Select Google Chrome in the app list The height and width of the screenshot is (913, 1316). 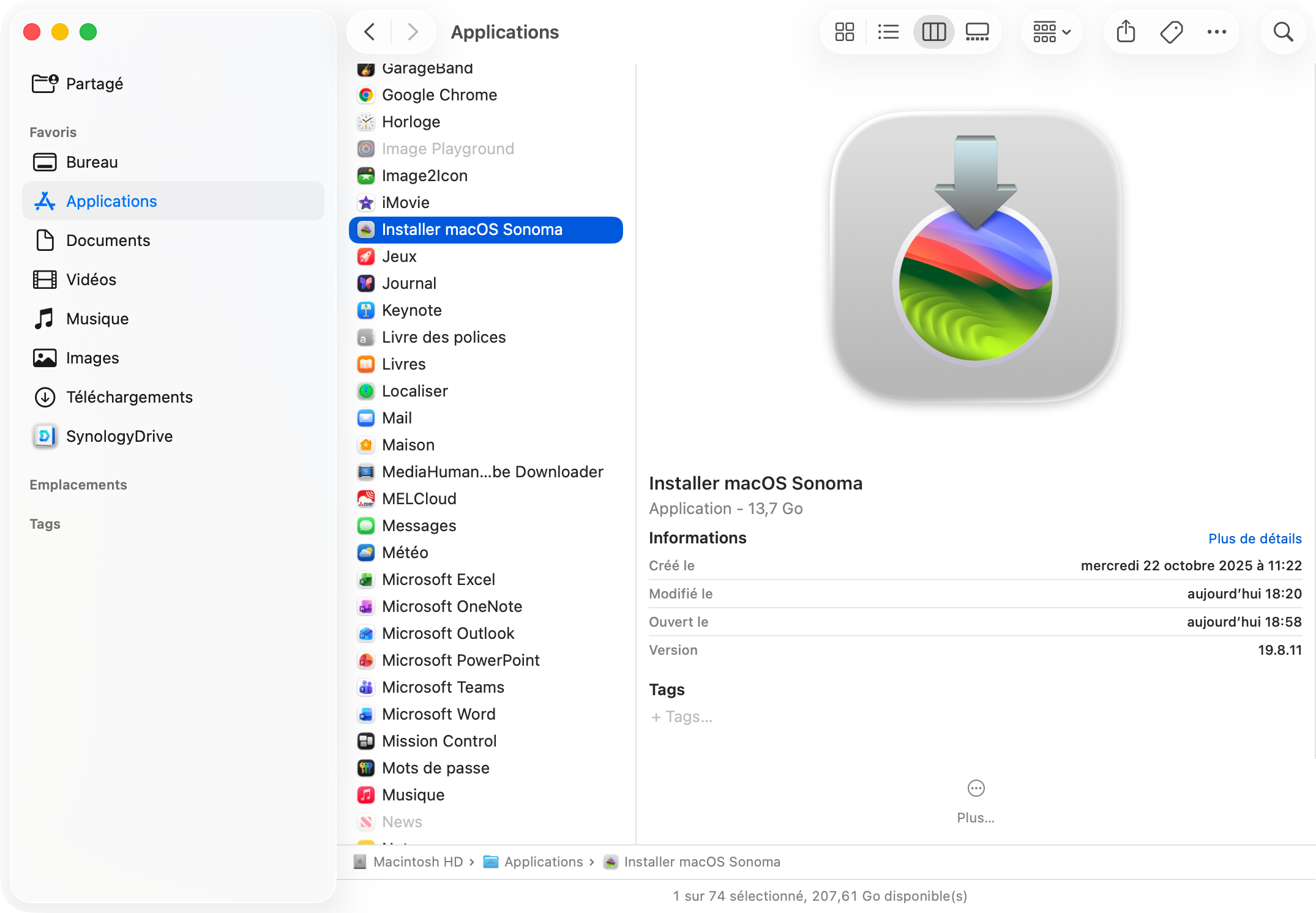(x=439, y=95)
